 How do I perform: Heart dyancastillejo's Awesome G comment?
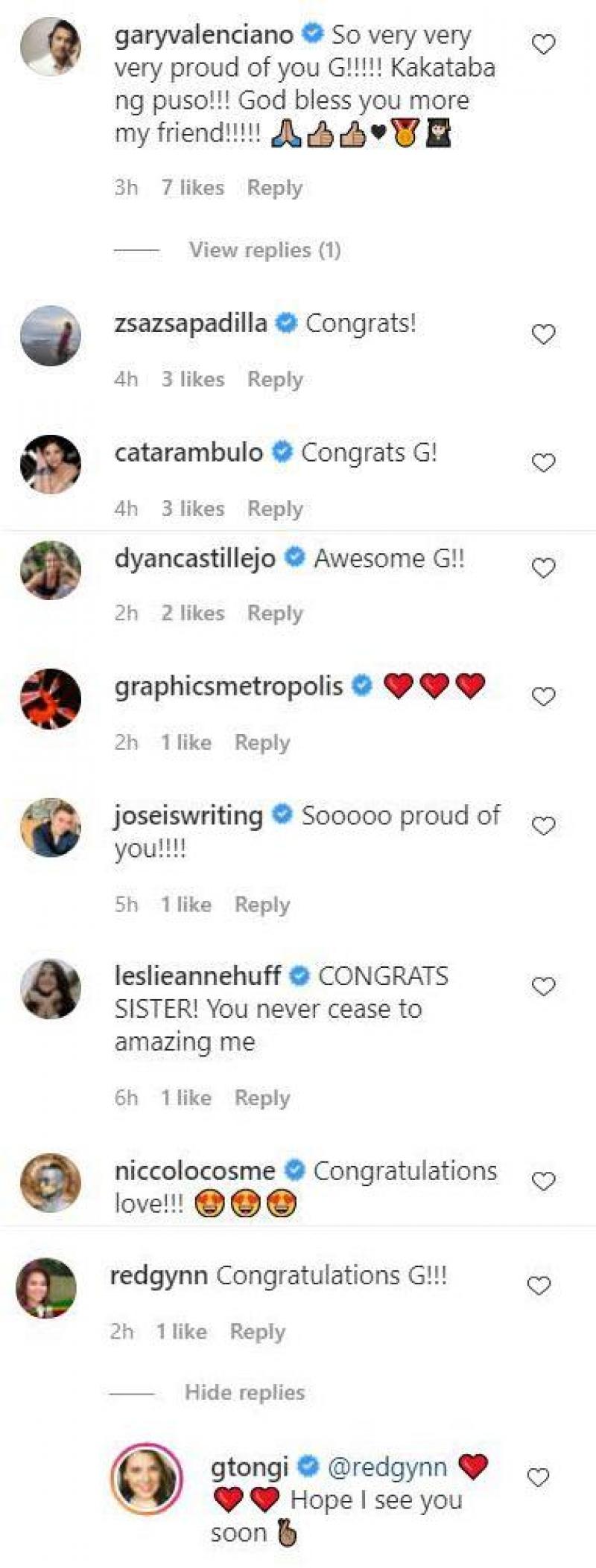[543, 568]
